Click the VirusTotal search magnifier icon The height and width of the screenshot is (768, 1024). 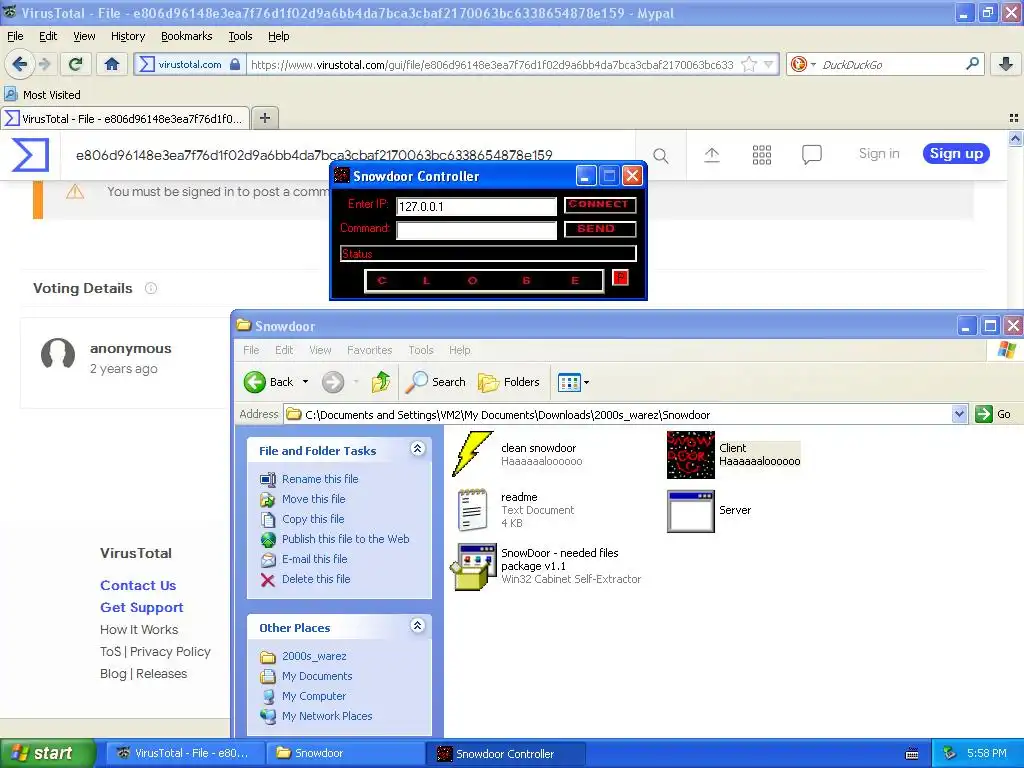click(660, 155)
